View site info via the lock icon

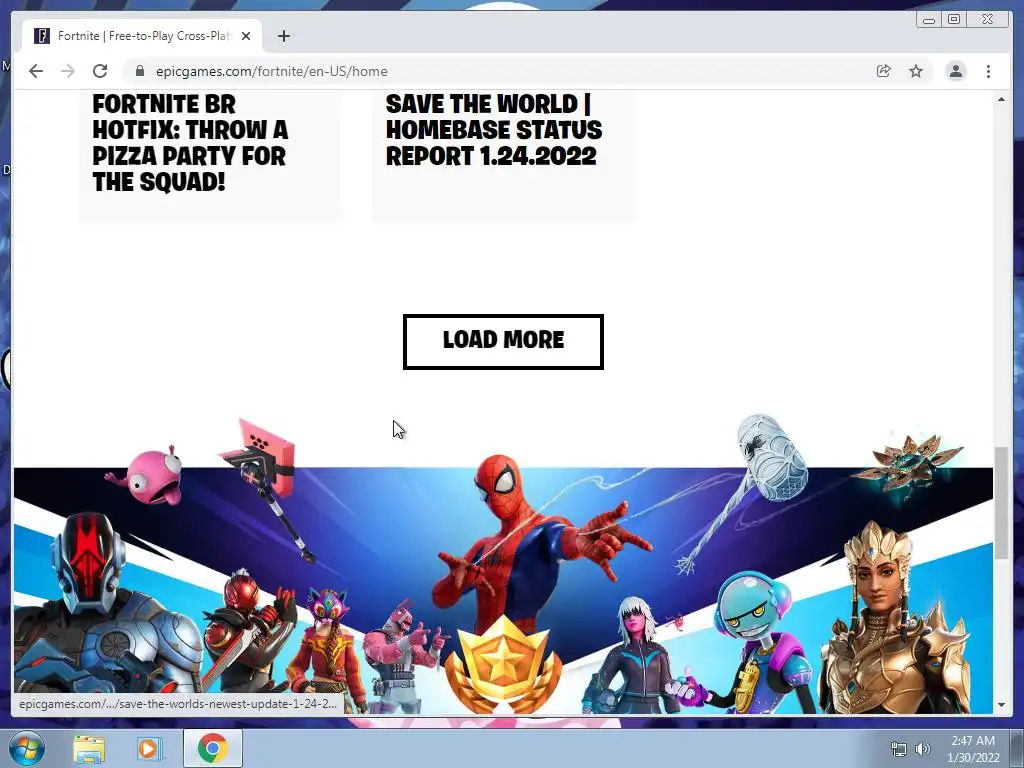click(x=140, y=71)
